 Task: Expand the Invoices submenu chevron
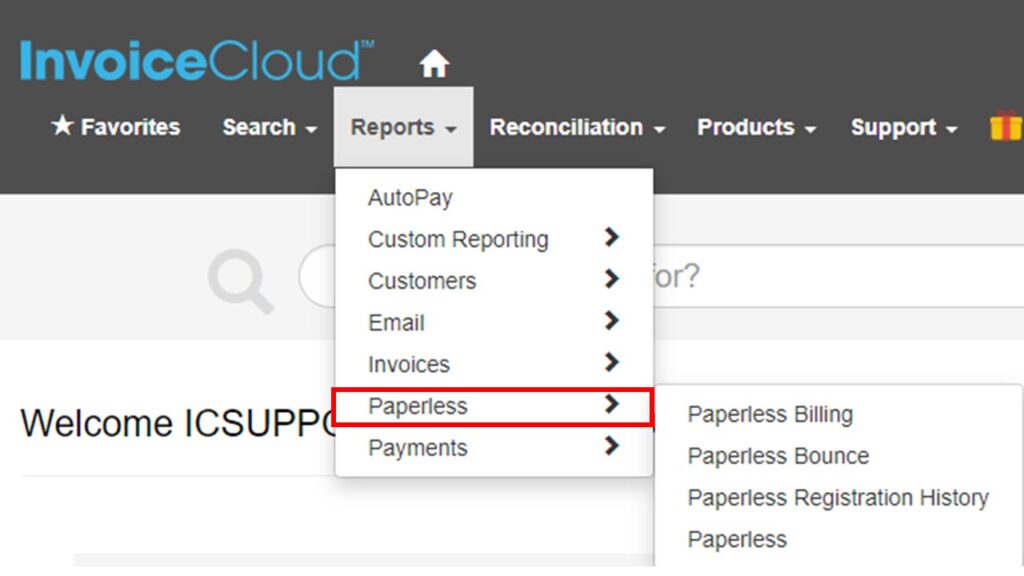(611, 362)
